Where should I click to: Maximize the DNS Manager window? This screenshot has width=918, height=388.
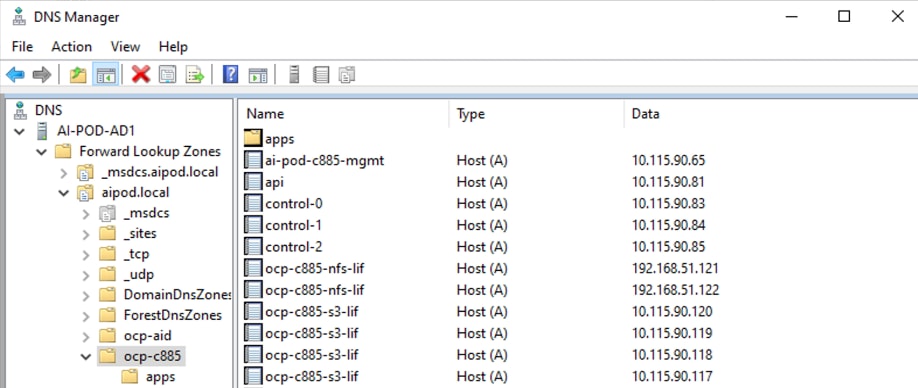[844, 16]
